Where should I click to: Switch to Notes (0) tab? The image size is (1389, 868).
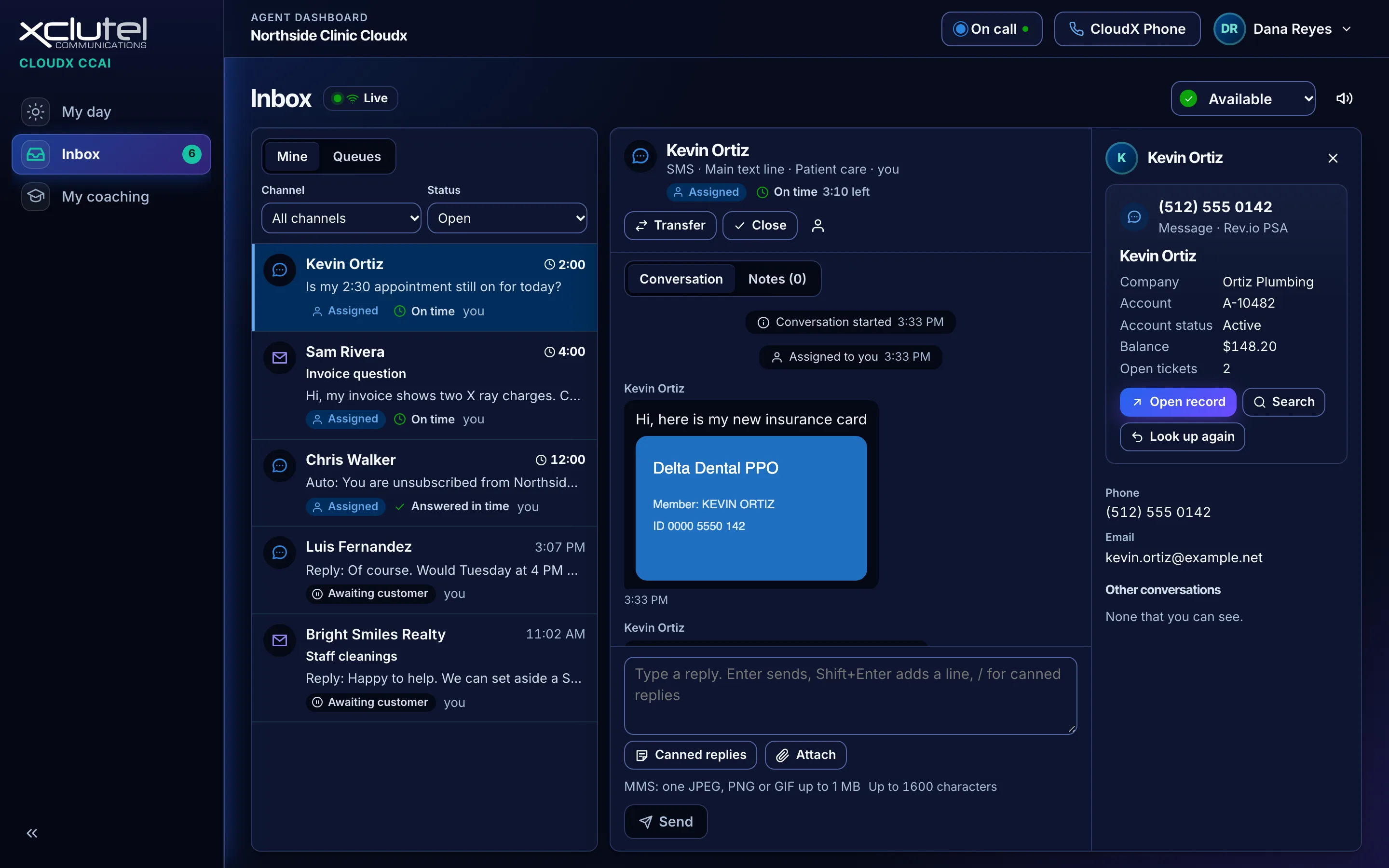(777, 279)
